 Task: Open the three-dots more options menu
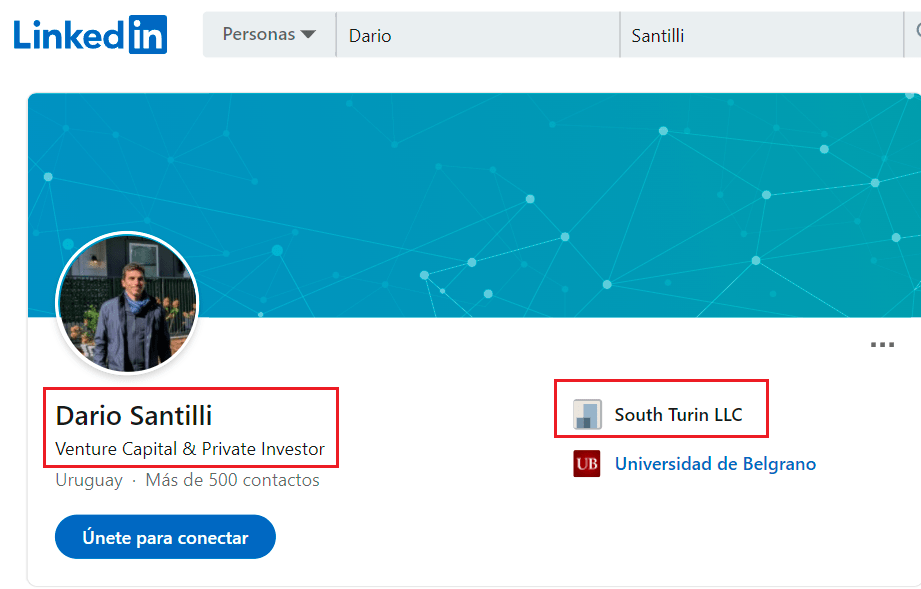point(882,345)
